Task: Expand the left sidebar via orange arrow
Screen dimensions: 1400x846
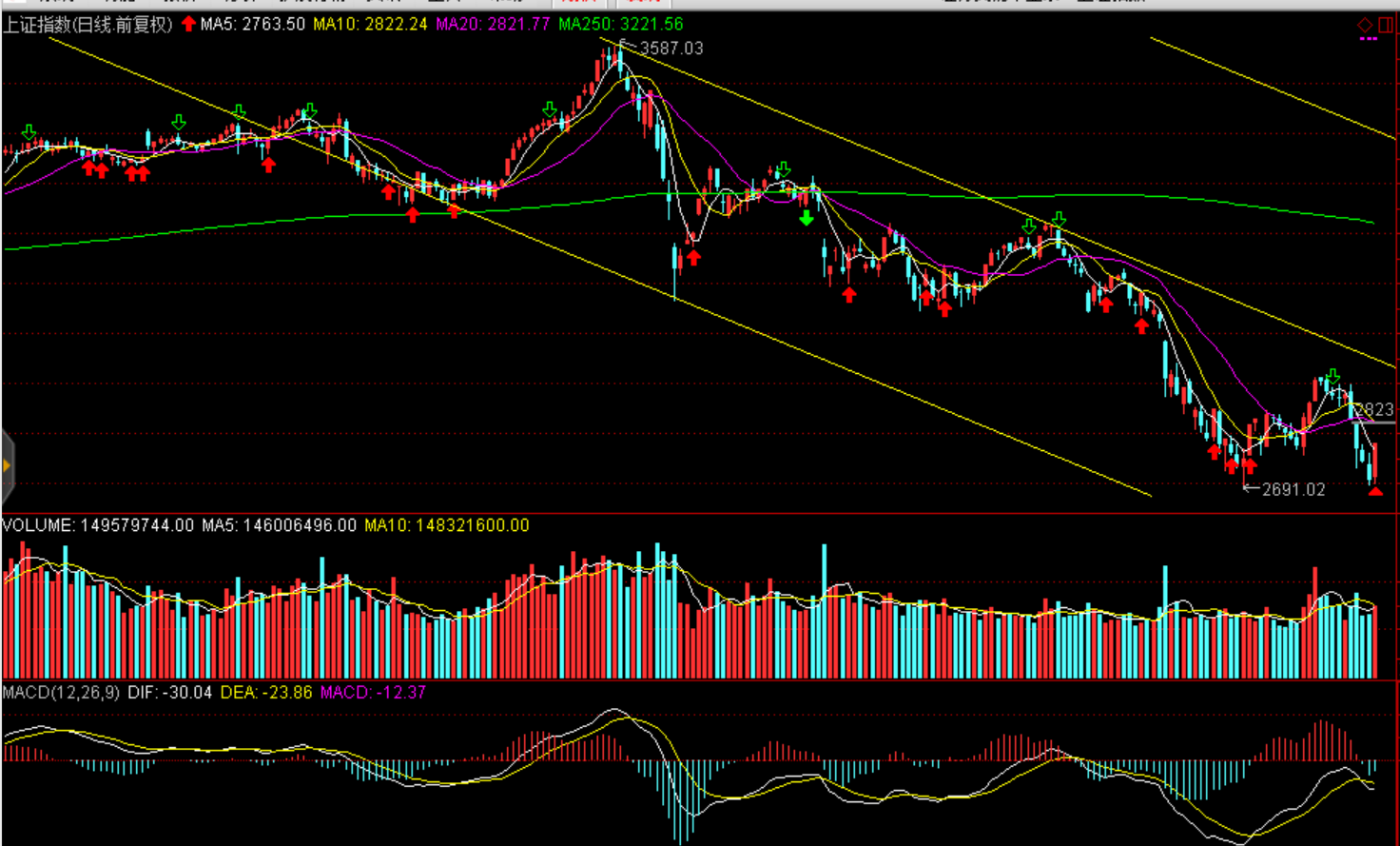Action: coord(7,465)
